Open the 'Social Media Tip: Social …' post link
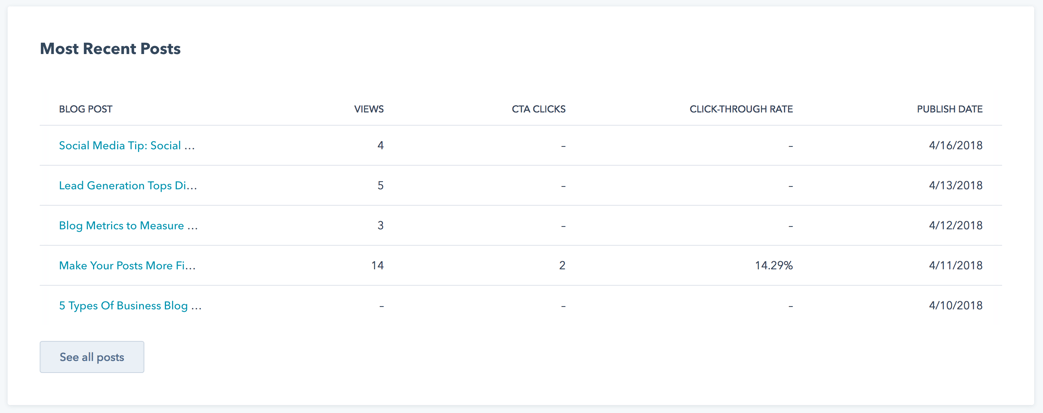 pos(127,146)
